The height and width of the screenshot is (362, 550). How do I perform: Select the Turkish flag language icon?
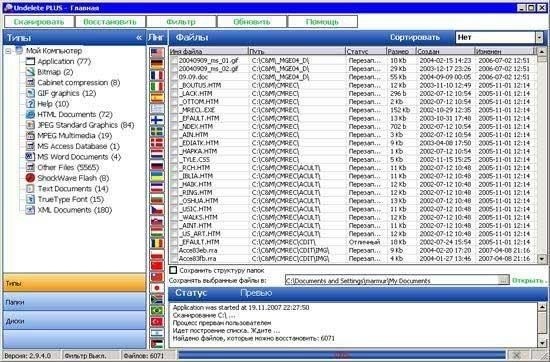[157, 321]
